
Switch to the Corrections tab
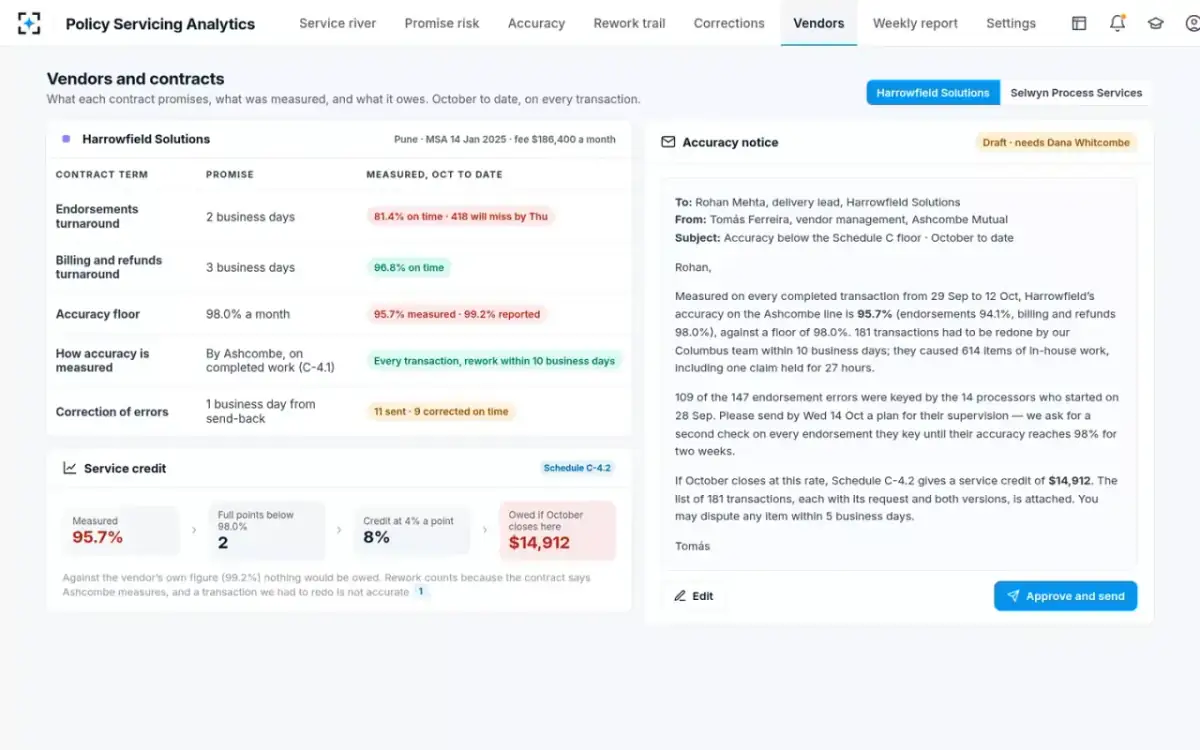pyautogui.click(x=729, y=23)
